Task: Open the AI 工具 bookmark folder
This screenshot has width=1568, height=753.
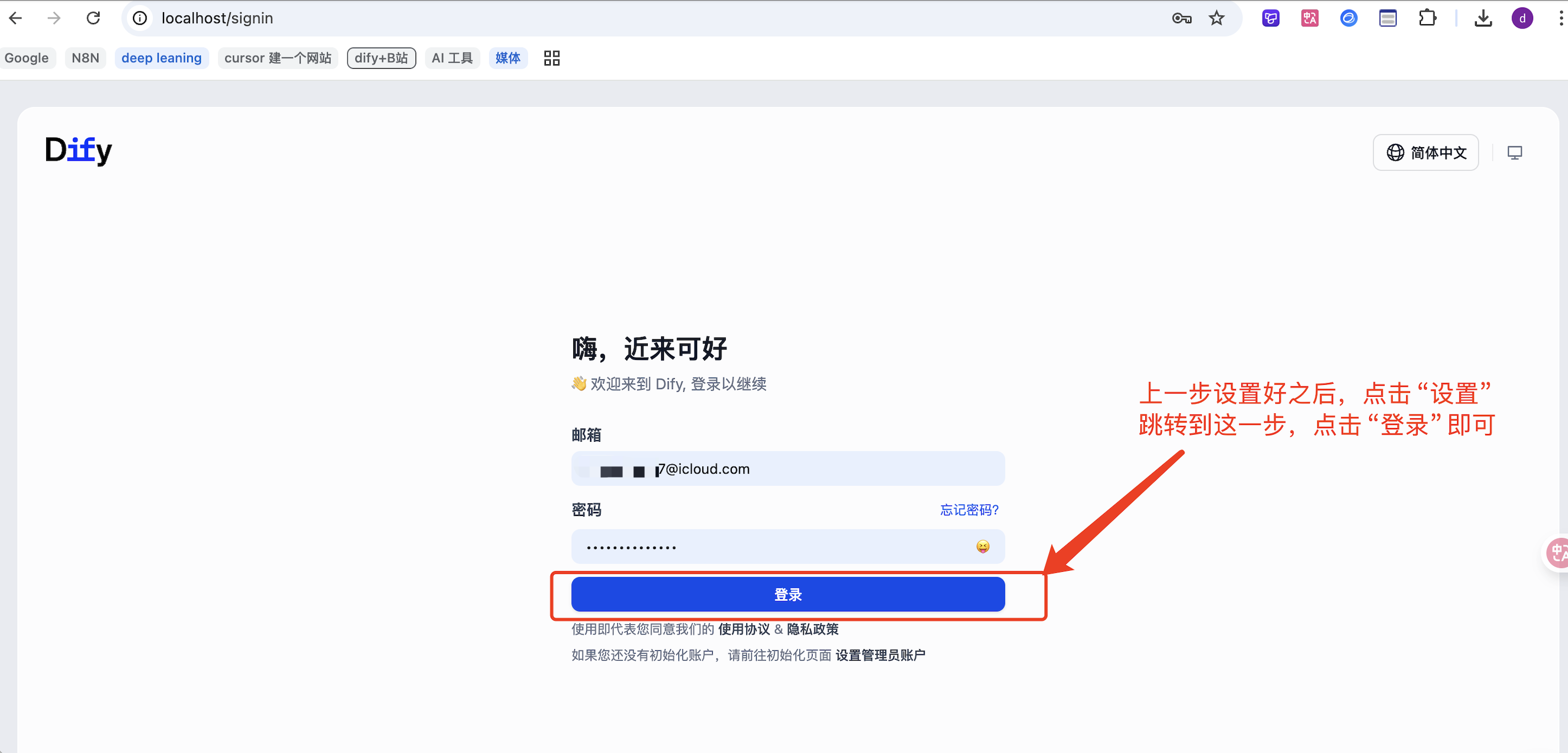Action: pos(452,58)
